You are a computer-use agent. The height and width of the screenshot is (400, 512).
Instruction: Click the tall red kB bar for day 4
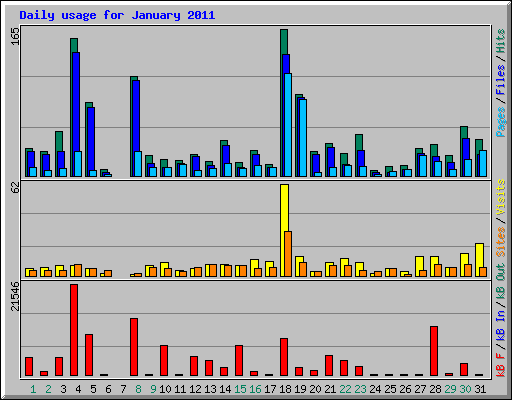74,330
